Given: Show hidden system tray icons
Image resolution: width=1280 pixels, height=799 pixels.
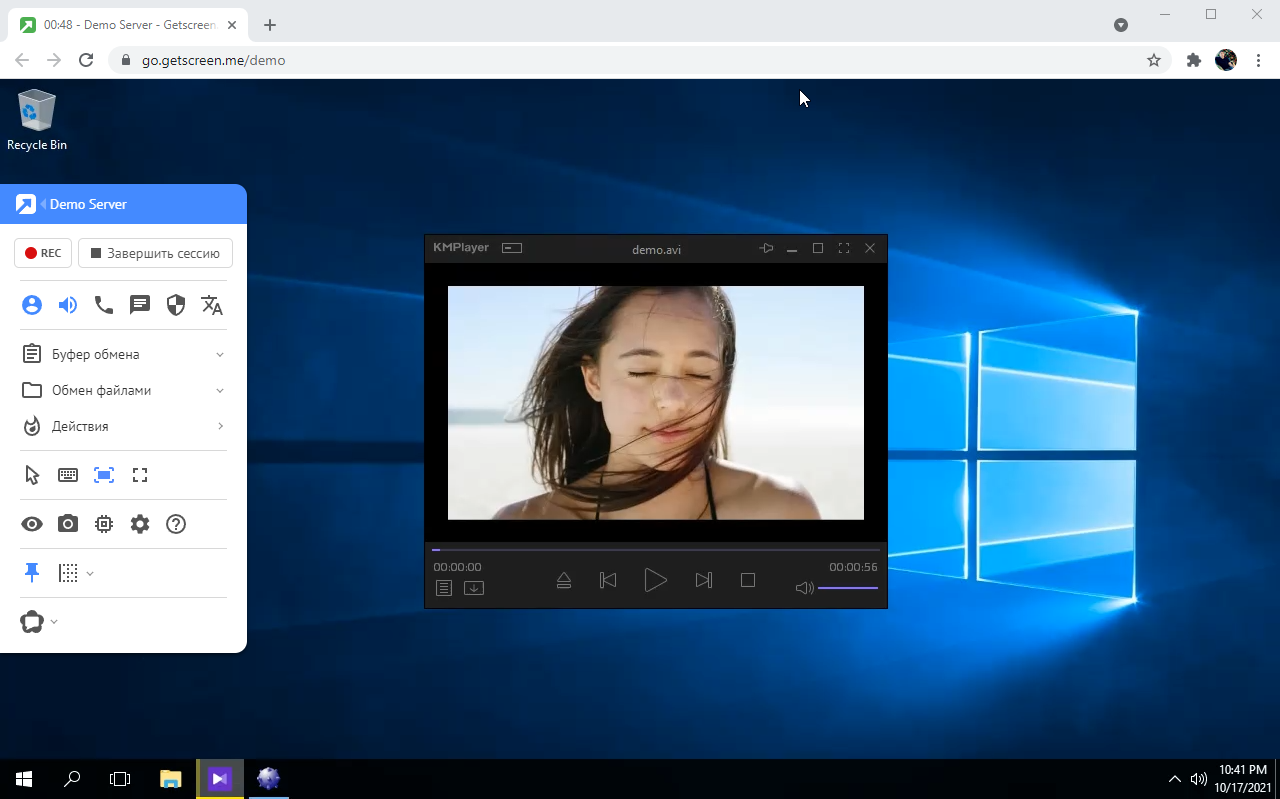Looking at the screenshot, I should 1175,778.
